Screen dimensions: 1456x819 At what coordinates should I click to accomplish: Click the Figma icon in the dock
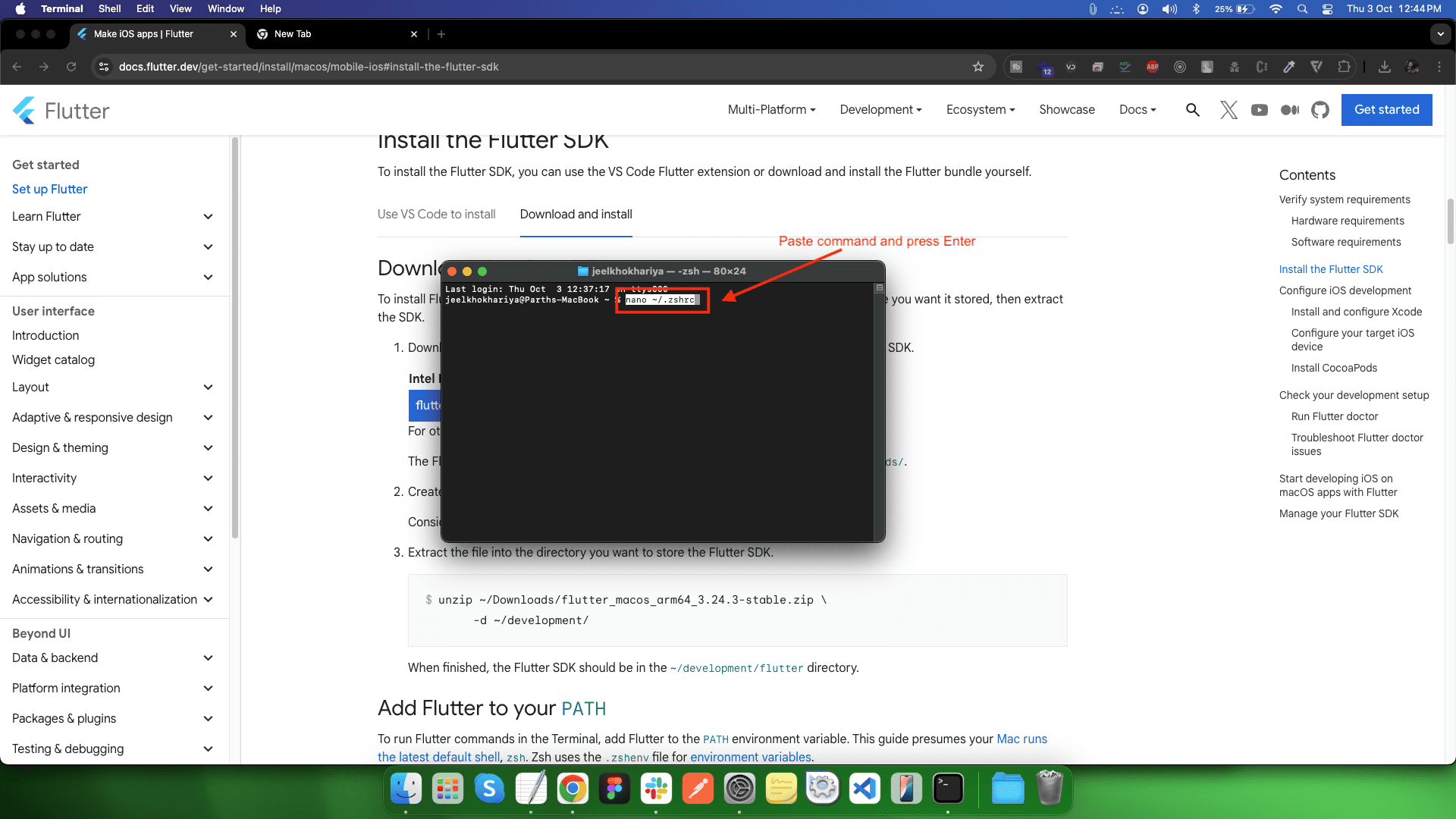point(614,789)
